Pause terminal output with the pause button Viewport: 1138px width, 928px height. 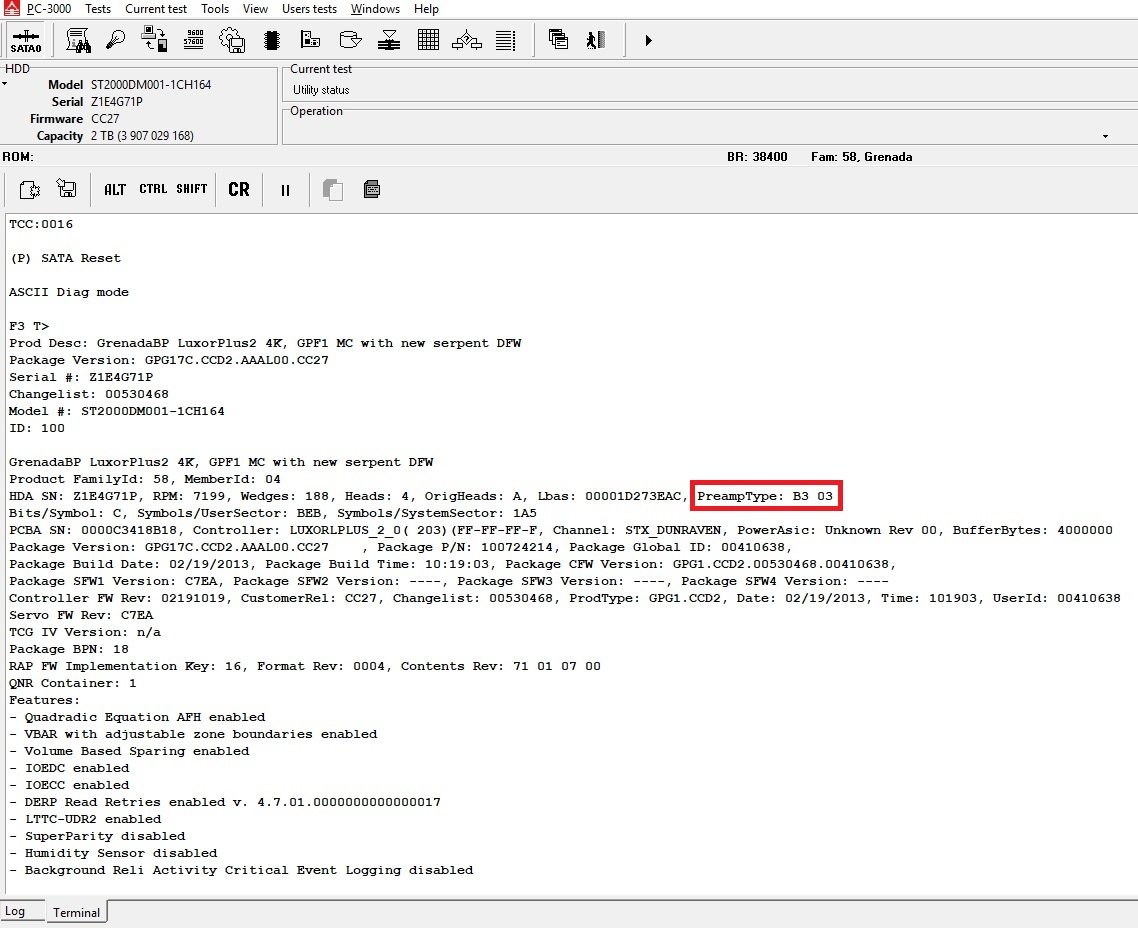coord(285,189)
